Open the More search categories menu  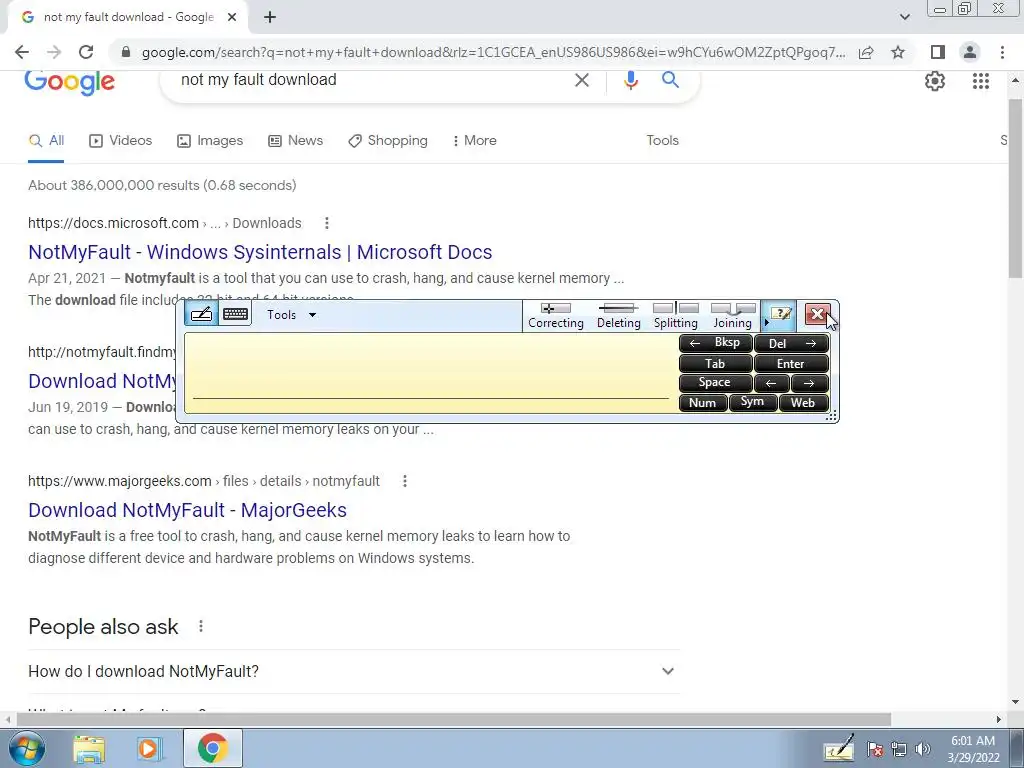click(x=475, y=140)
